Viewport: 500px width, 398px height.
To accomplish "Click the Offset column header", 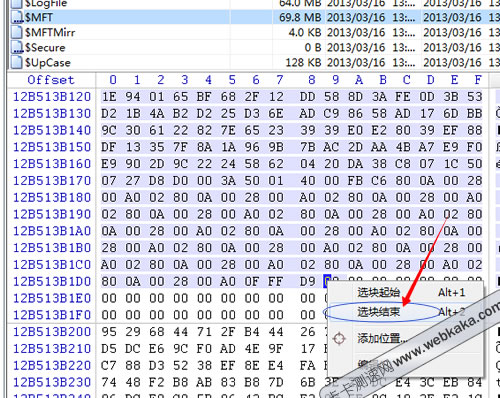I will [51, 80].
